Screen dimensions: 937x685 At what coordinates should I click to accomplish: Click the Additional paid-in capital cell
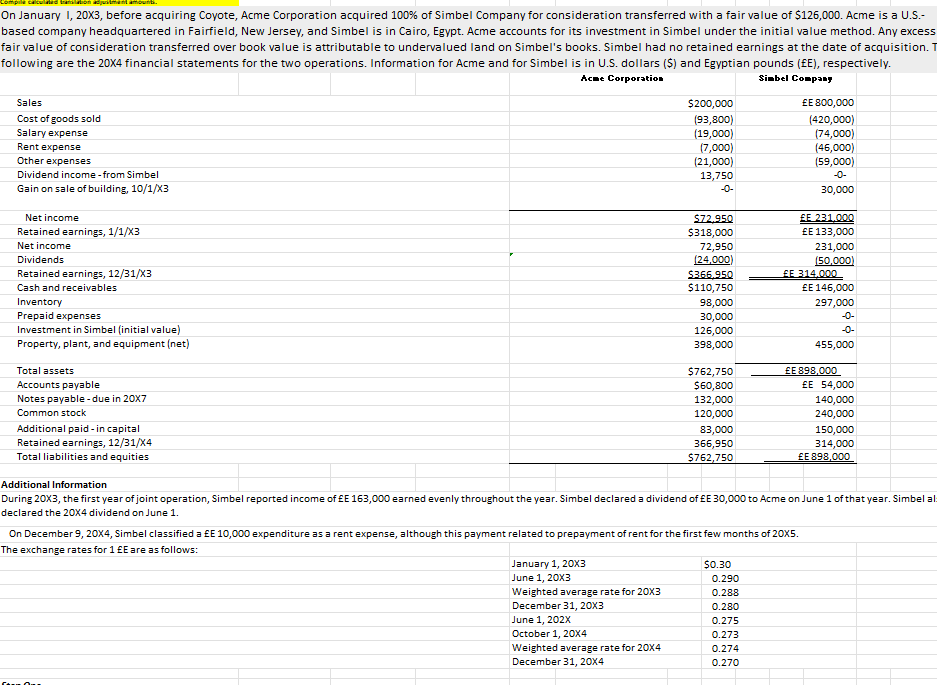(x=75, y=428)
